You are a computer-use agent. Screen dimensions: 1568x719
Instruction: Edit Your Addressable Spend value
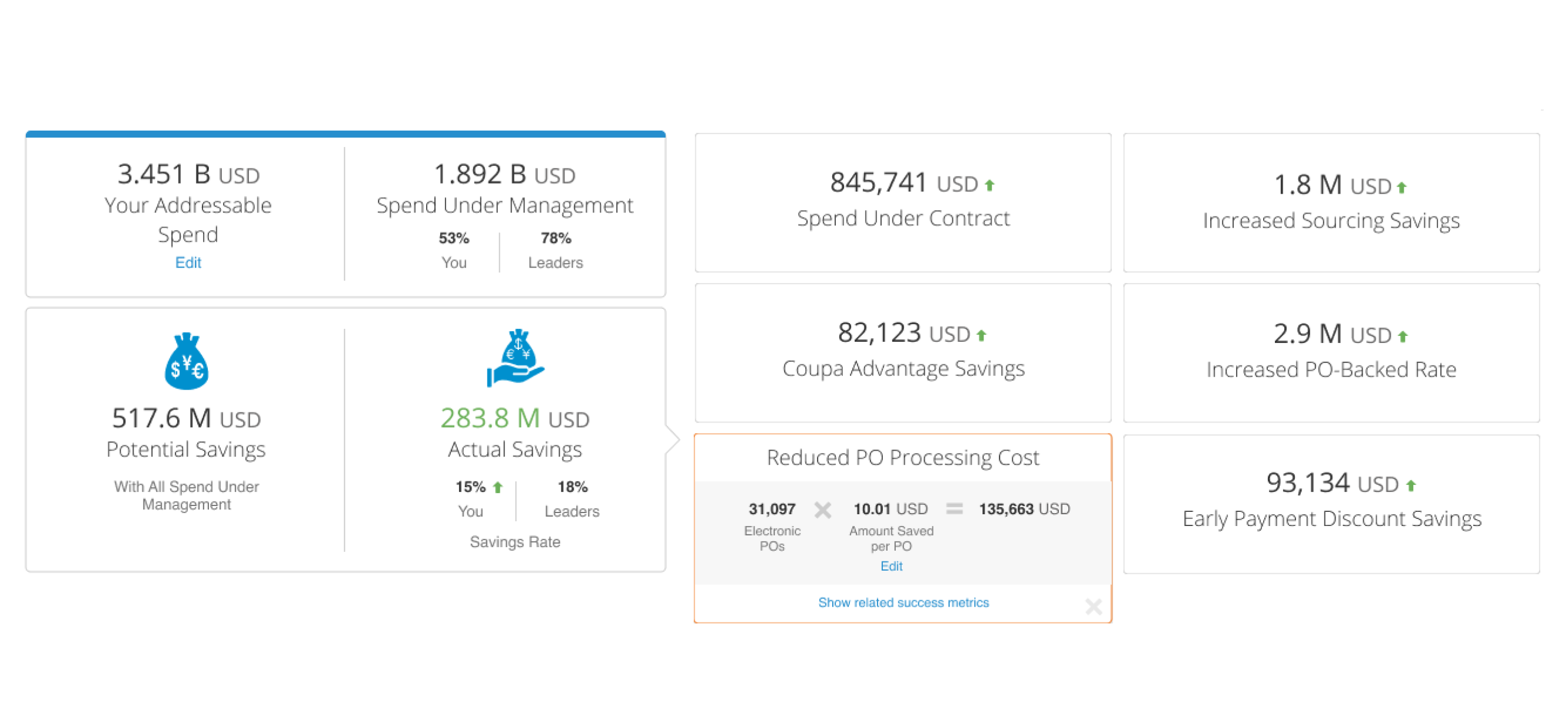(188, 263)
